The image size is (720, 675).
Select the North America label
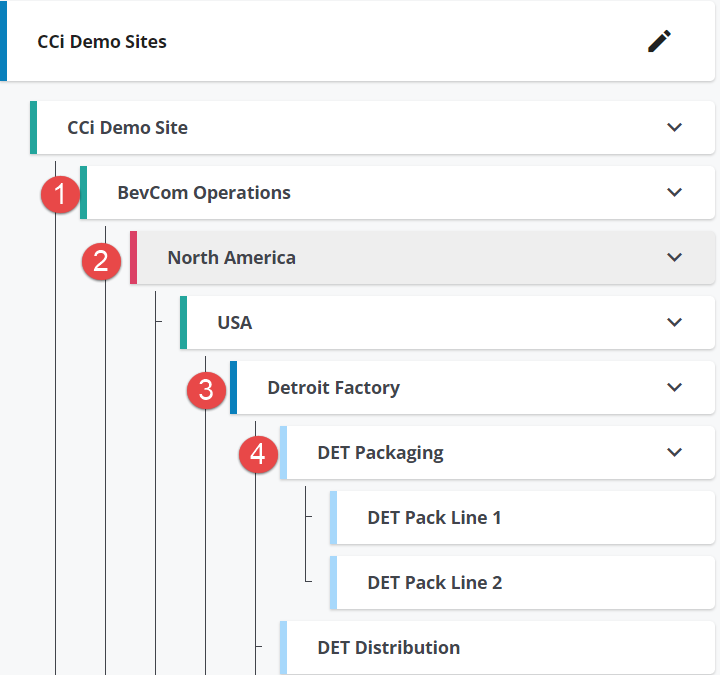(231, 258)
